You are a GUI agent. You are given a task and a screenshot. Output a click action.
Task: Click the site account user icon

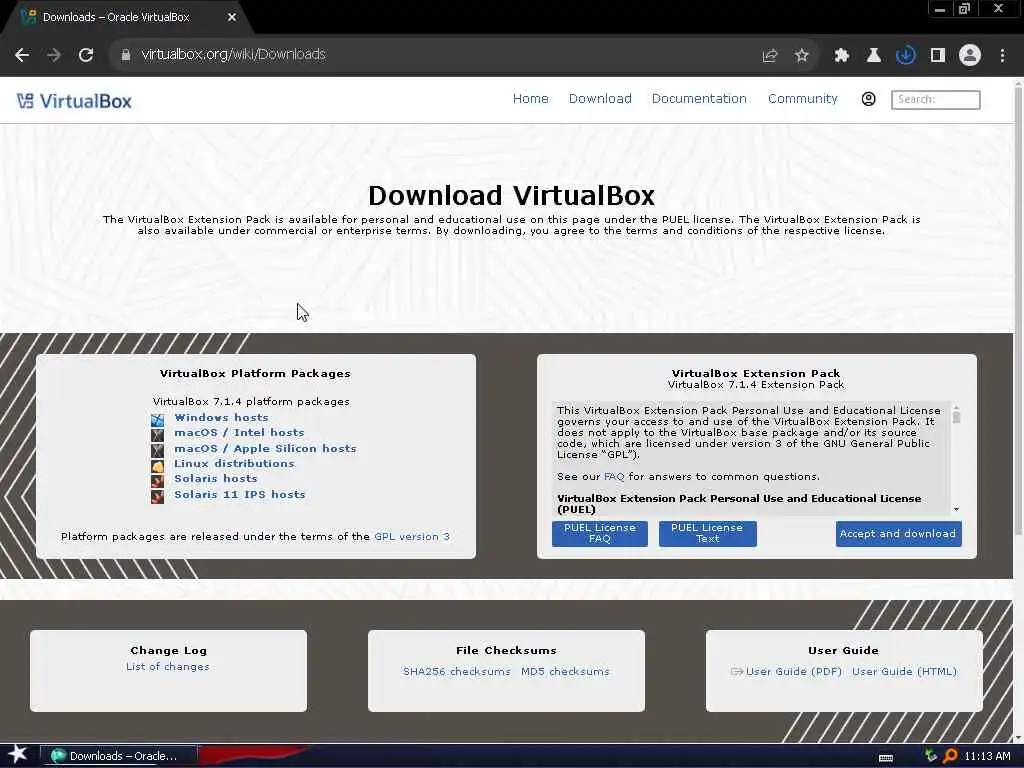pyautogui.click(x=869, y=99)
